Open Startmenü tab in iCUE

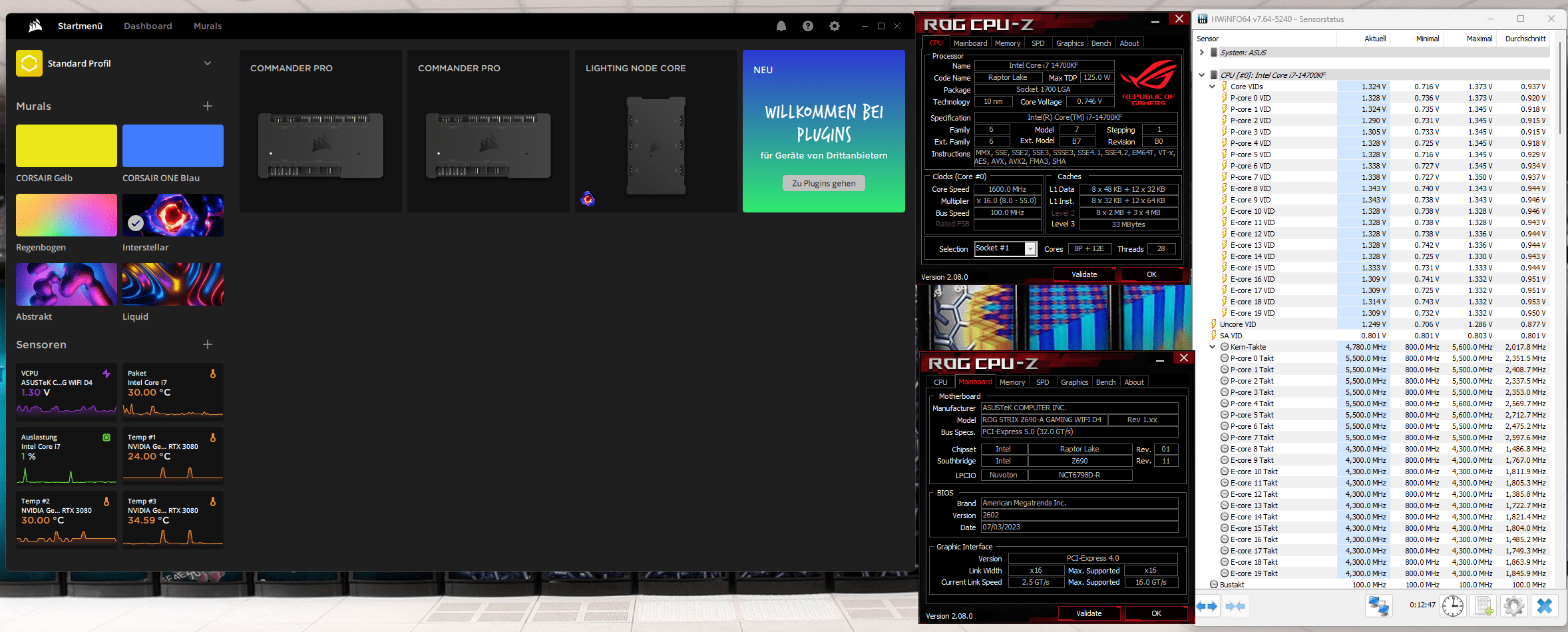click(x=80, y=26)
